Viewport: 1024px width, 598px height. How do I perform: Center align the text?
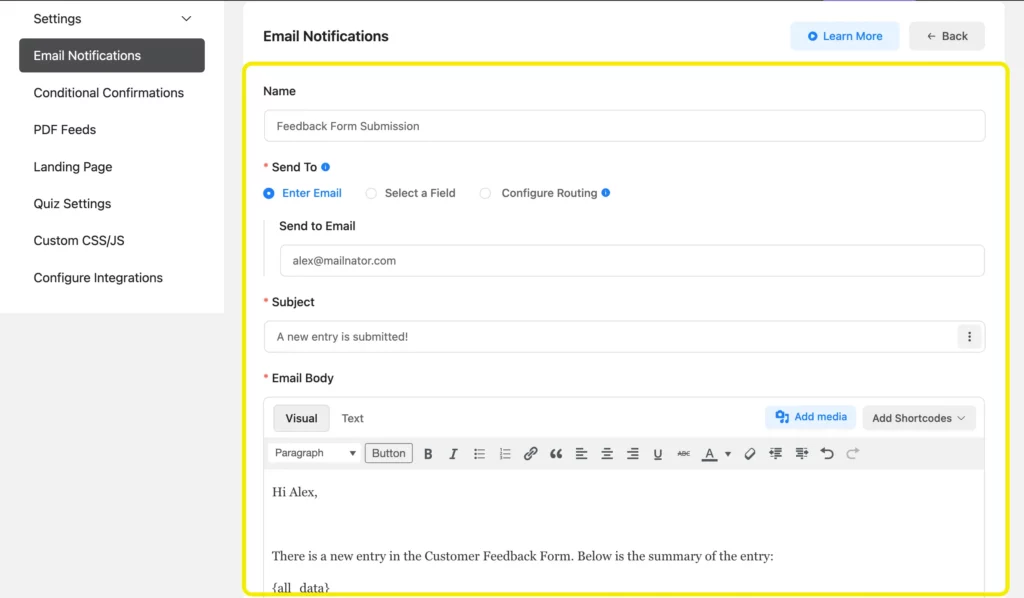[x=607, y=454]
